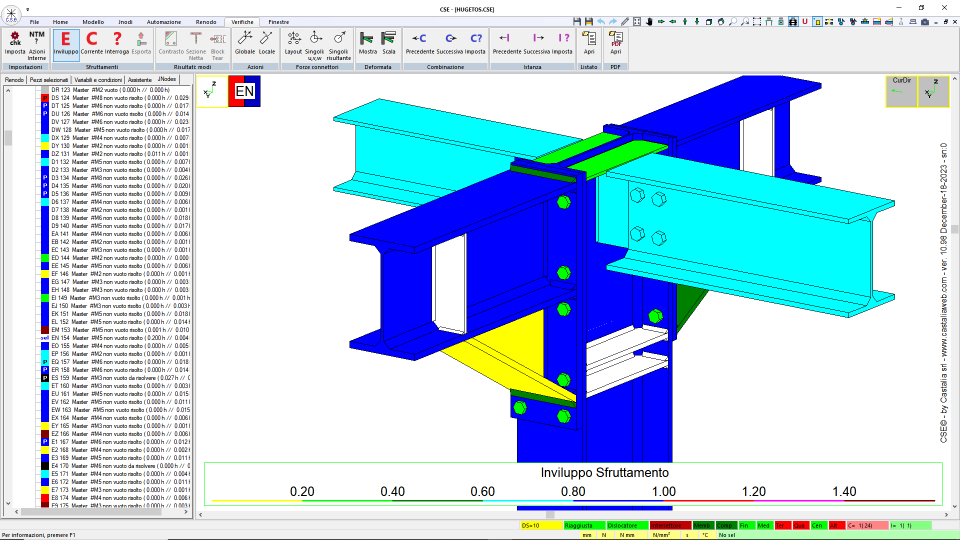Click the Memb status indicator
Image resolution: width=960 pixels, height=540 pixels.
[x=702, y=525]
